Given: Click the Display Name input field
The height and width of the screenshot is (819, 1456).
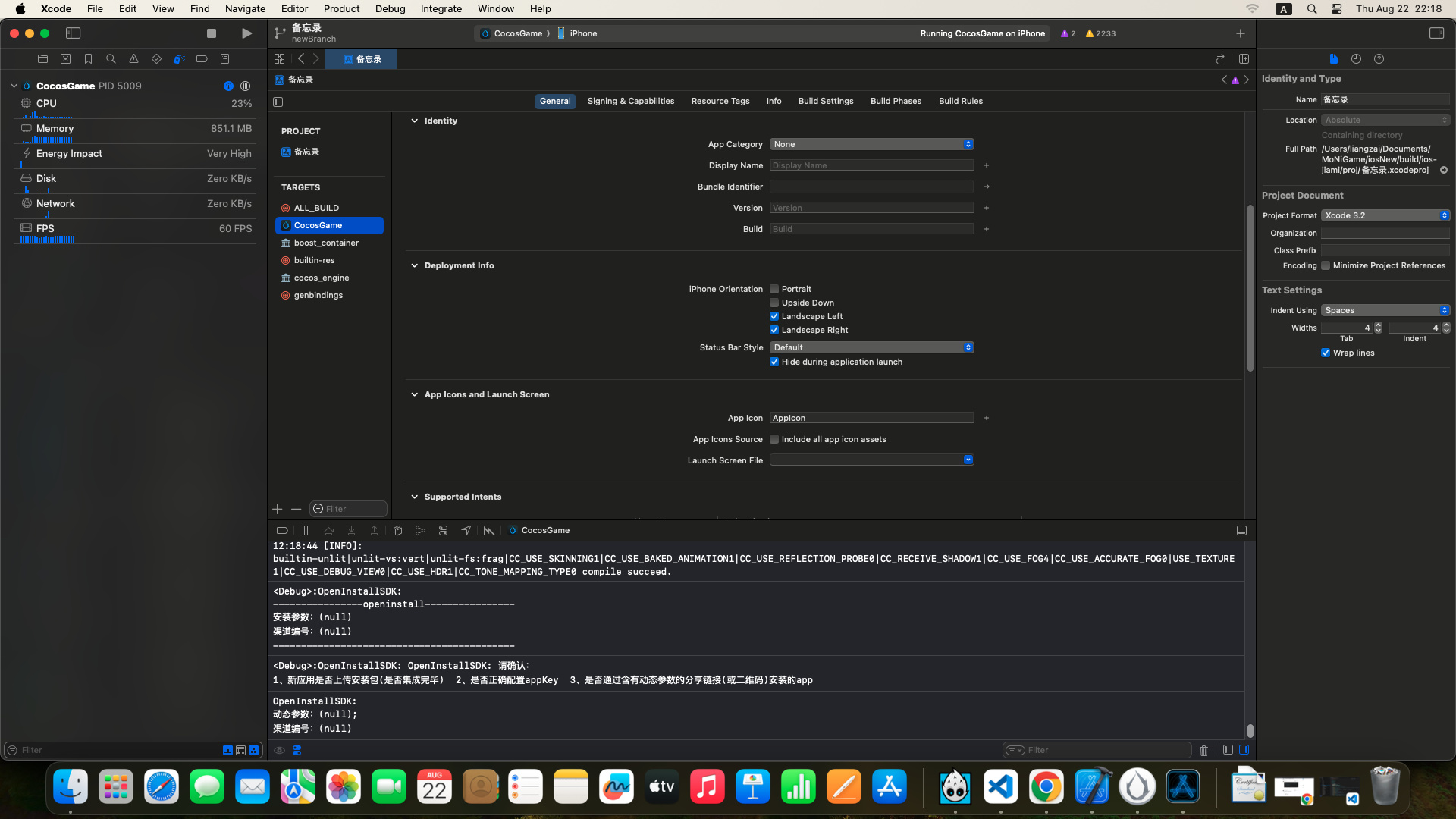Looking at the screenshot, I should 871,165.
